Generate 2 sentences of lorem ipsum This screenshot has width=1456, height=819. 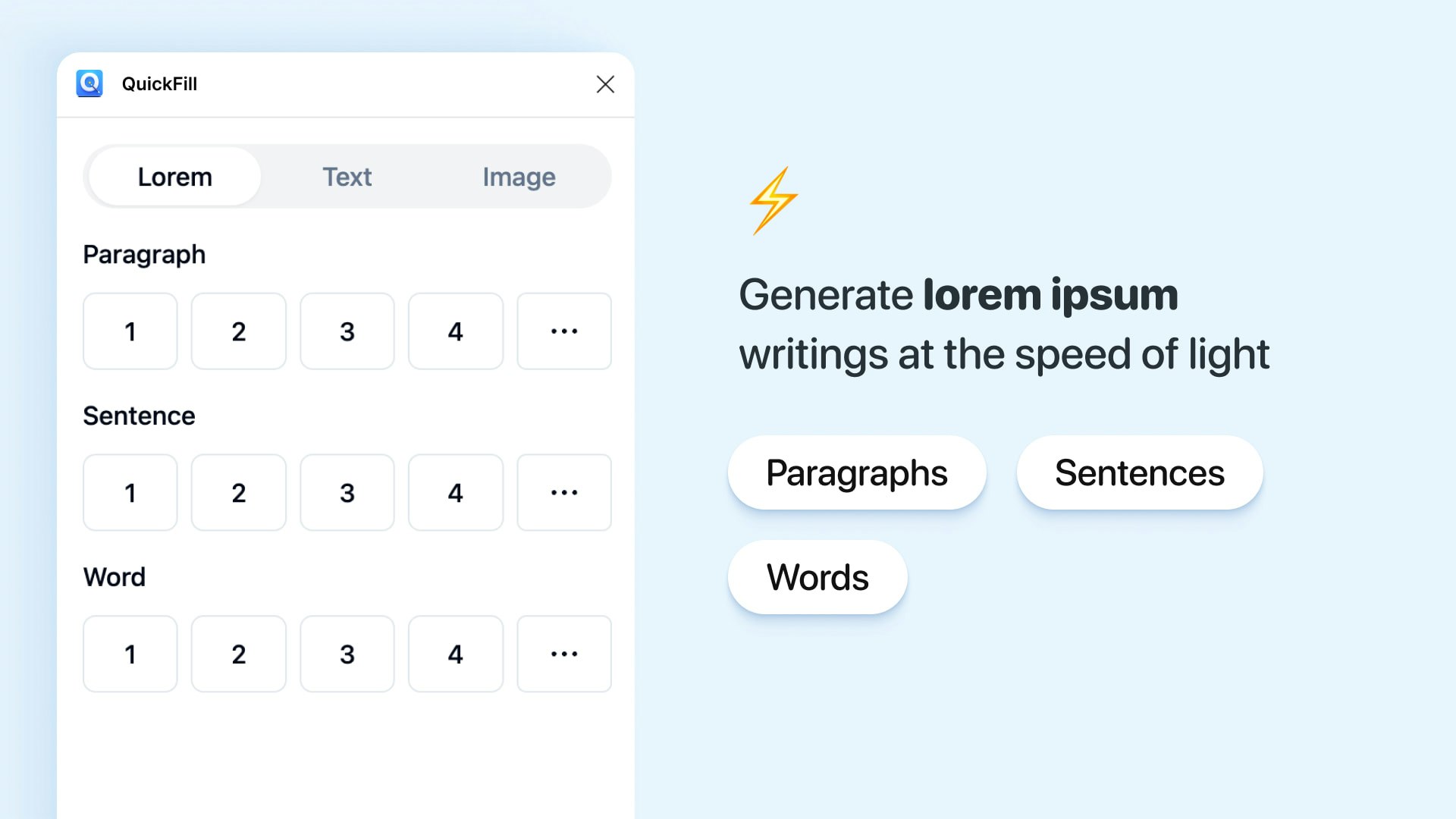coord(239,493)
